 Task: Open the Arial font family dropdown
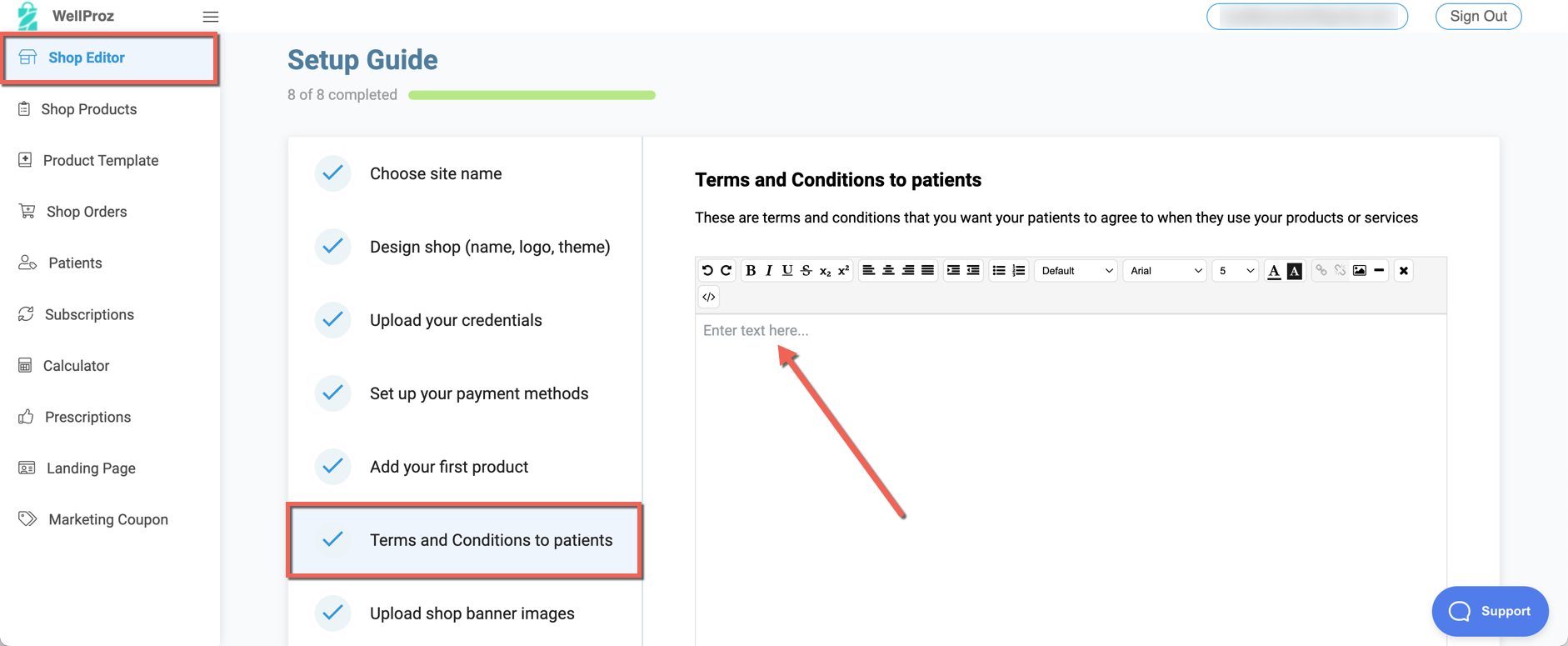1165,271
